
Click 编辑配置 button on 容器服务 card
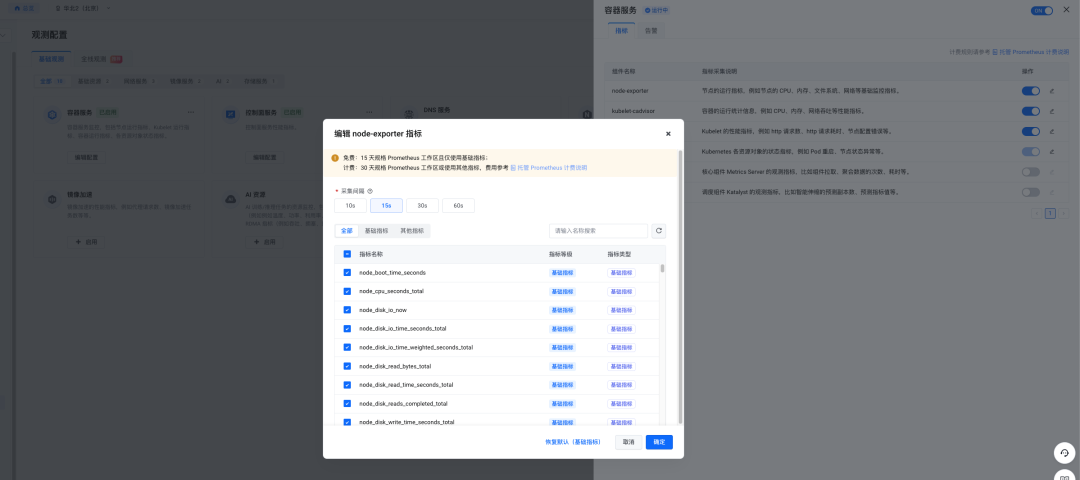click(x=87, y=157)
